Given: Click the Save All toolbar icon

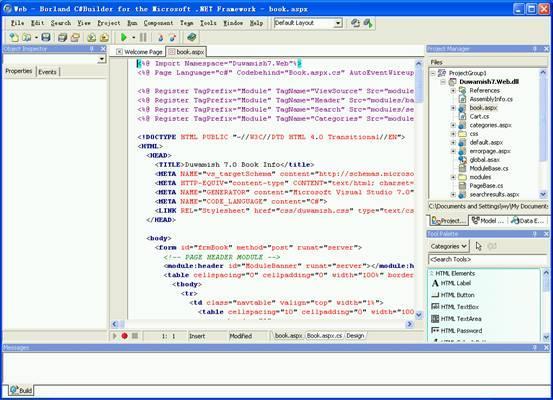Looking at the screenshot, I should click(62, 37).
